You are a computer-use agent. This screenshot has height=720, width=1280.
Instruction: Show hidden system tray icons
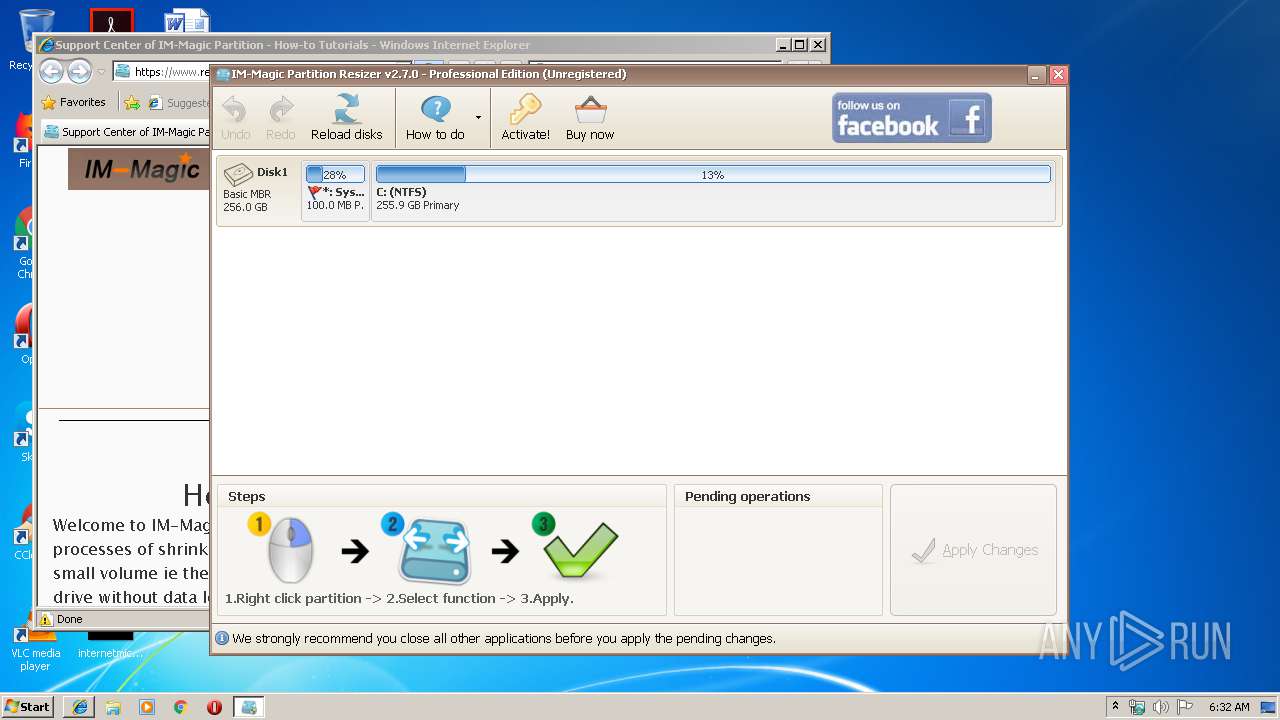pyautogui.click(x=1115, y=706)
